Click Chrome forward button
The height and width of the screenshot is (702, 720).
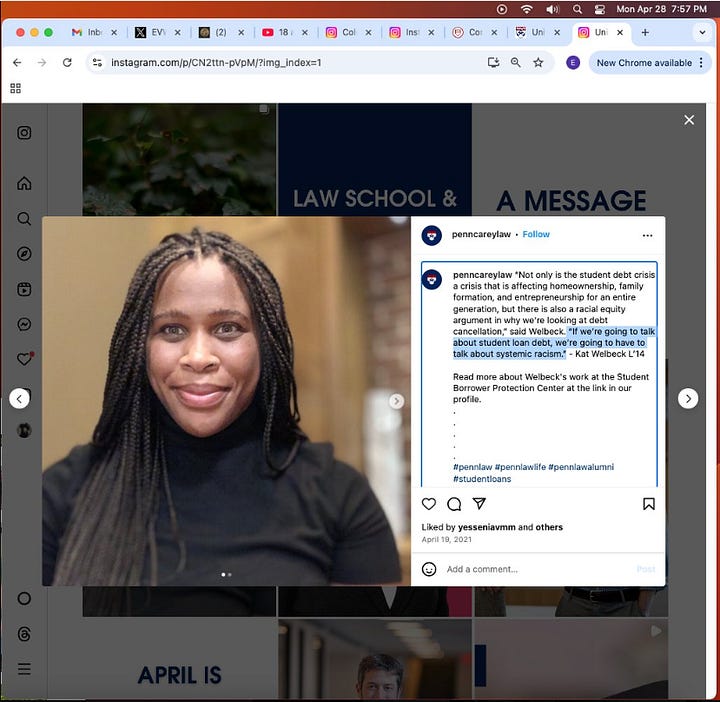pos(42,62)
